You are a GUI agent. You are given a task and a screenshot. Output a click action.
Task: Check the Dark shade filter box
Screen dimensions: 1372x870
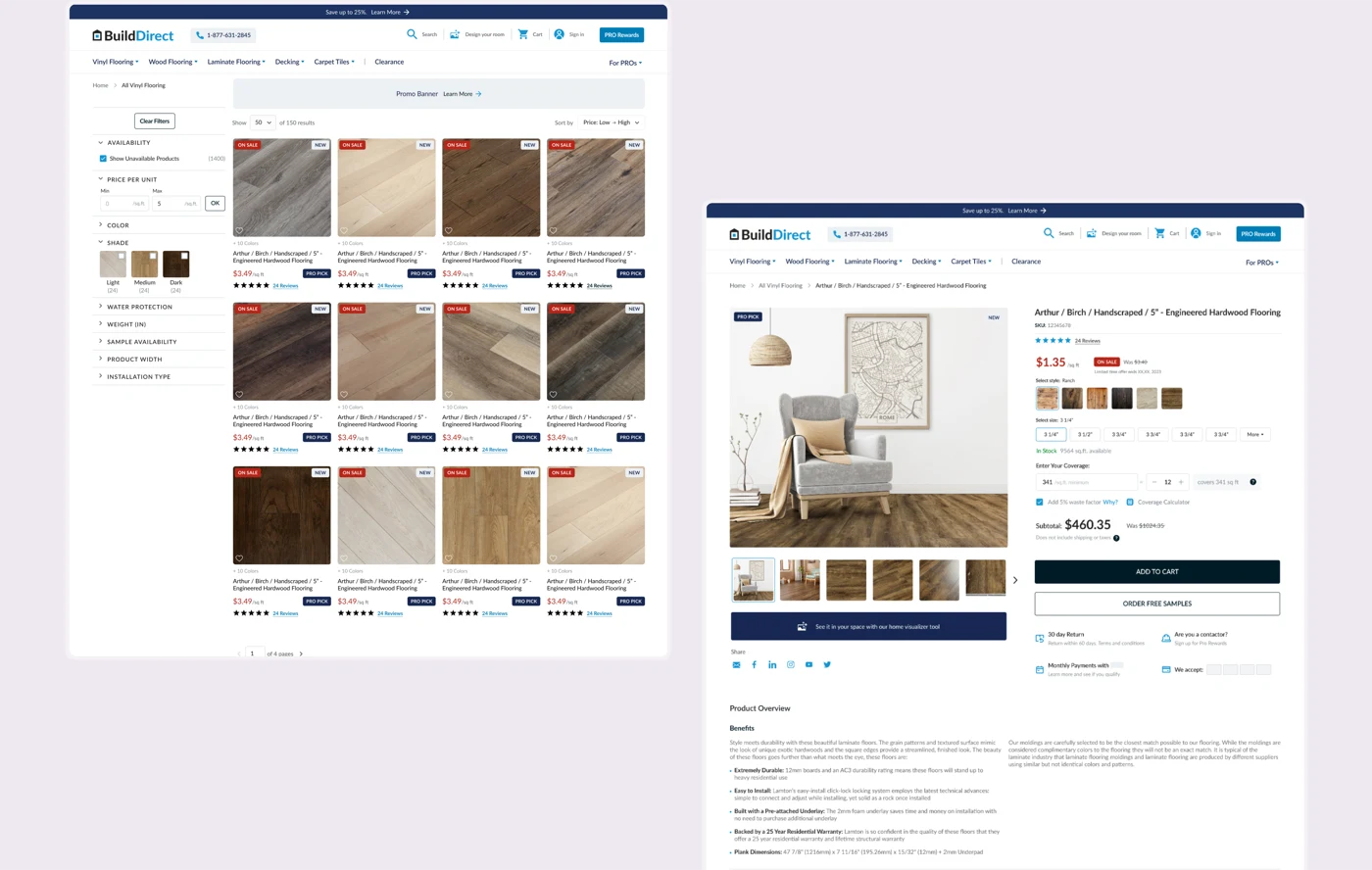tap(184, 256)
